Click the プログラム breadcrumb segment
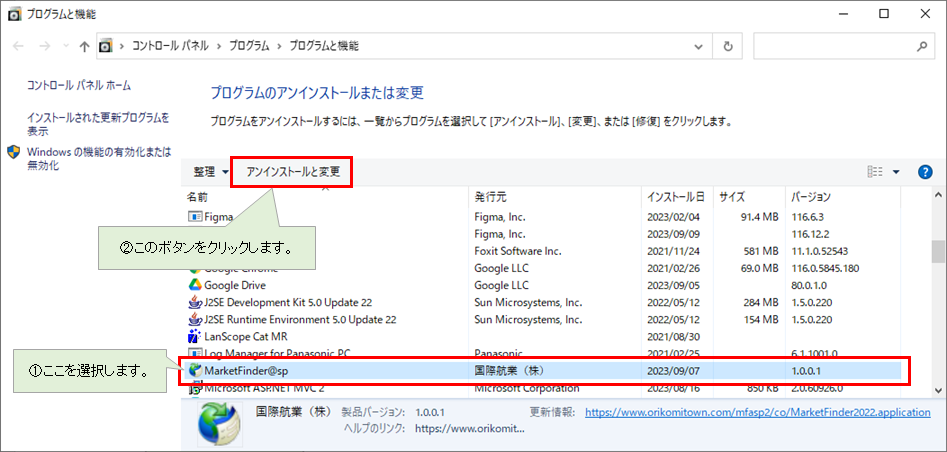This screenshot has height=452, width=947. pyautogui.click(x=249, y=47)
